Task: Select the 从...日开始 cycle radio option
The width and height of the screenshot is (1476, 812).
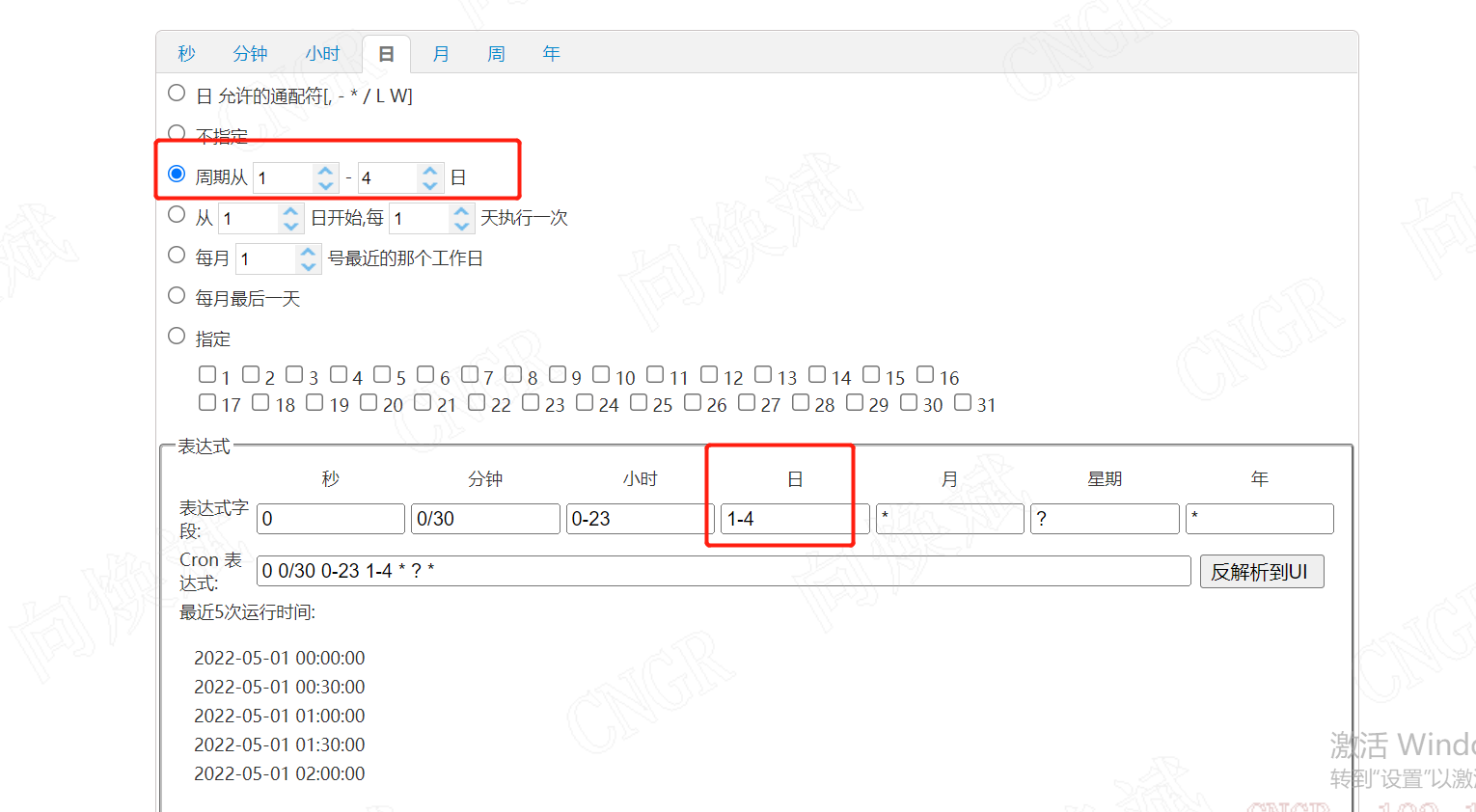Action: [x=176, y=213]
